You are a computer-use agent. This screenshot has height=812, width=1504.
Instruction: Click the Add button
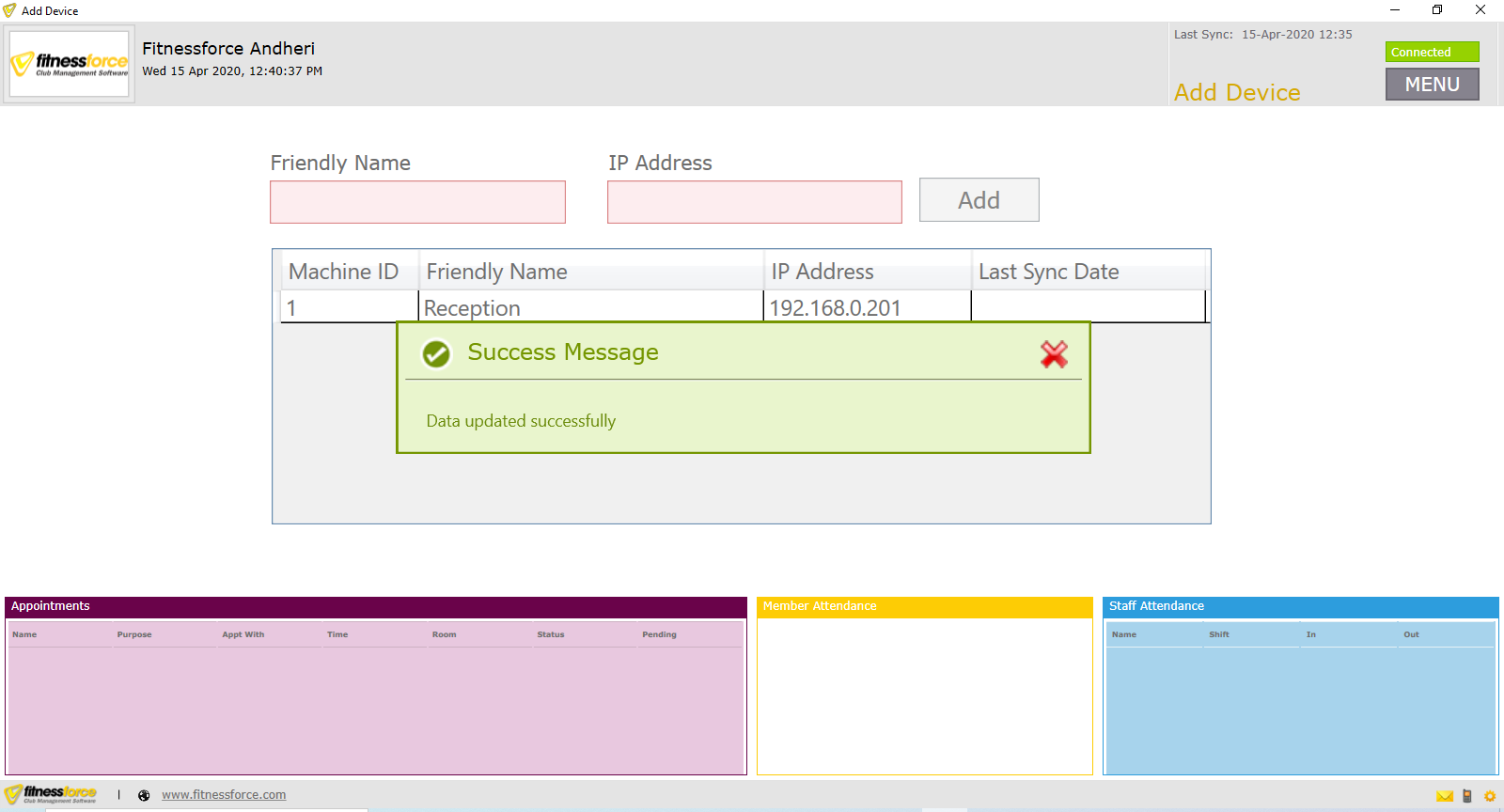click(x=979, y=200)
